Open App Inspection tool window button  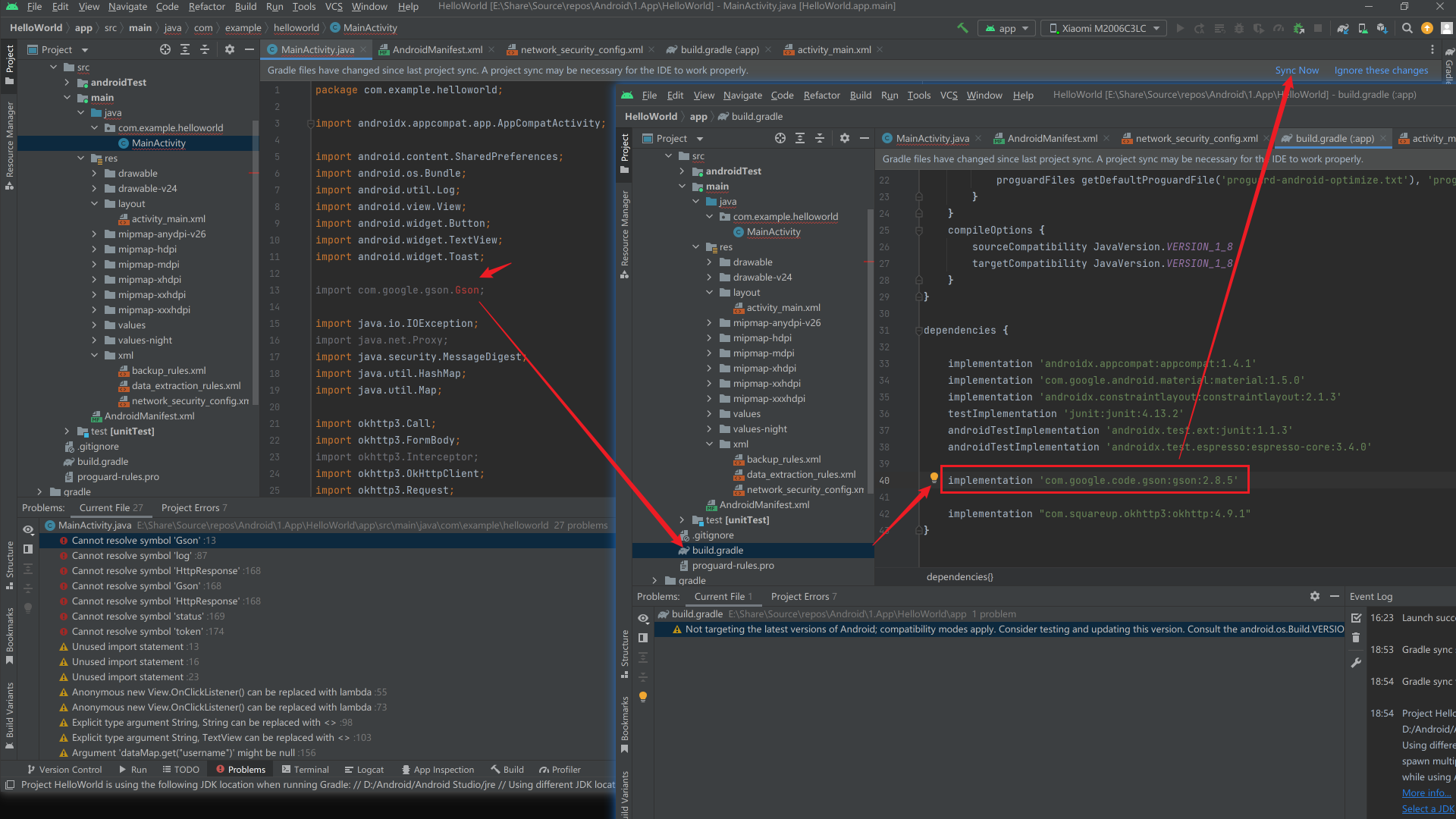point(438,769)
